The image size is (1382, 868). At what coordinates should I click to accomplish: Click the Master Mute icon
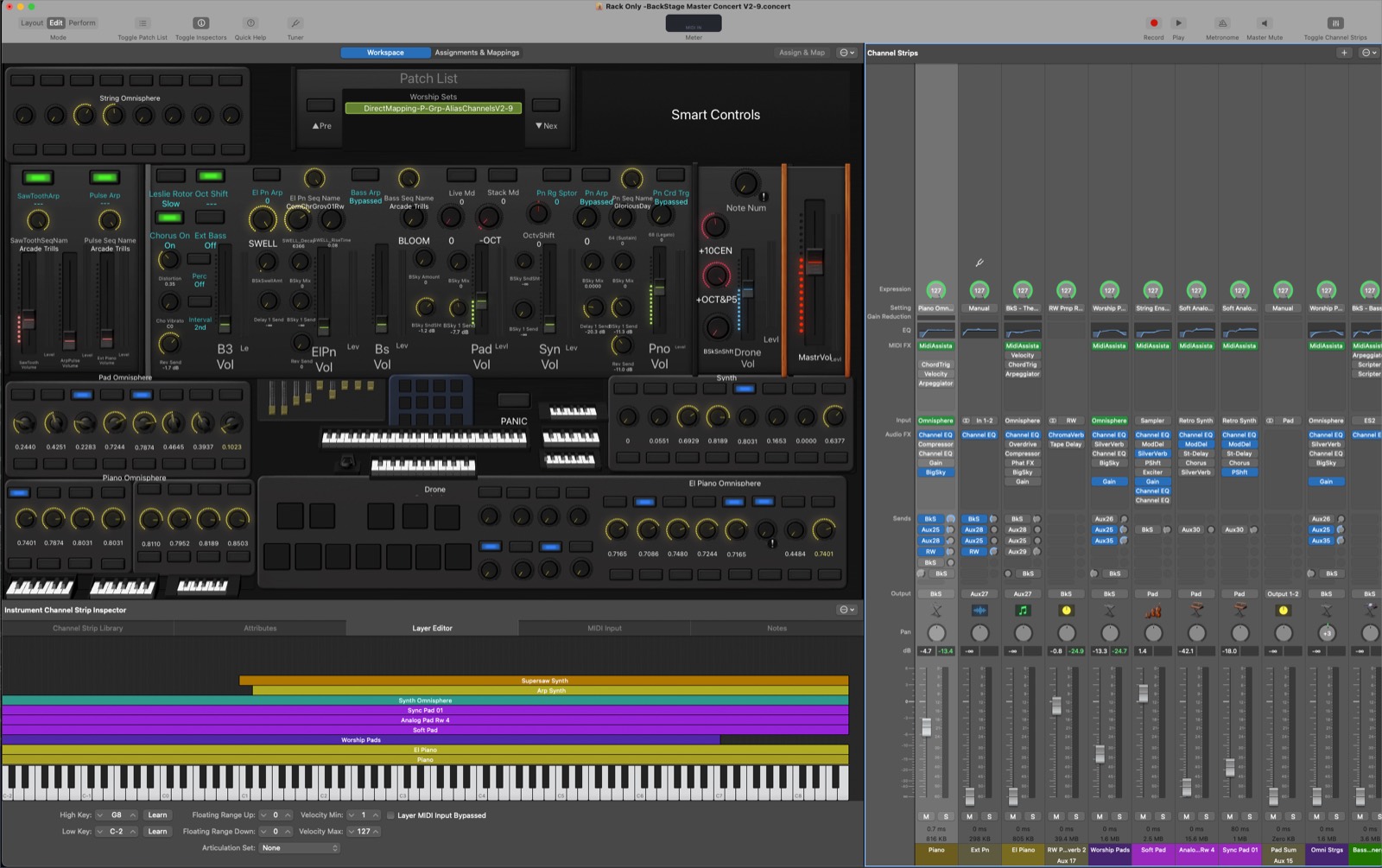pyautogui.click(x=1265, y=23)
